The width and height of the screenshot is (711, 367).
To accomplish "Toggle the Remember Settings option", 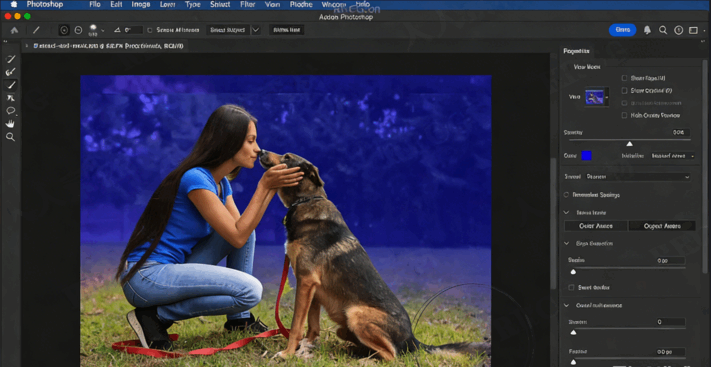I will point(566,195).
